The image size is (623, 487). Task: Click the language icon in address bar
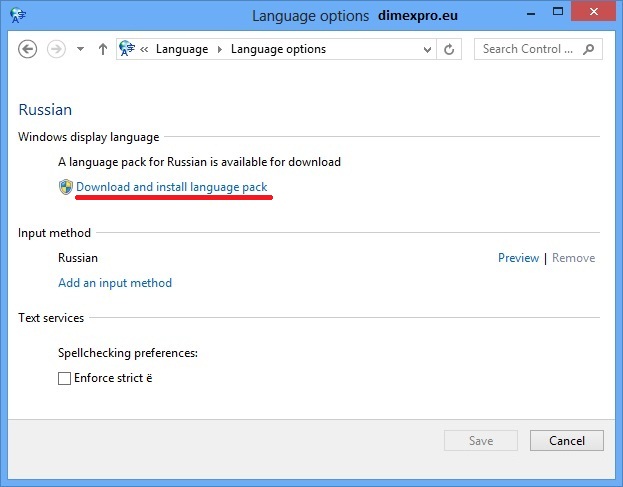click(127, 49)
